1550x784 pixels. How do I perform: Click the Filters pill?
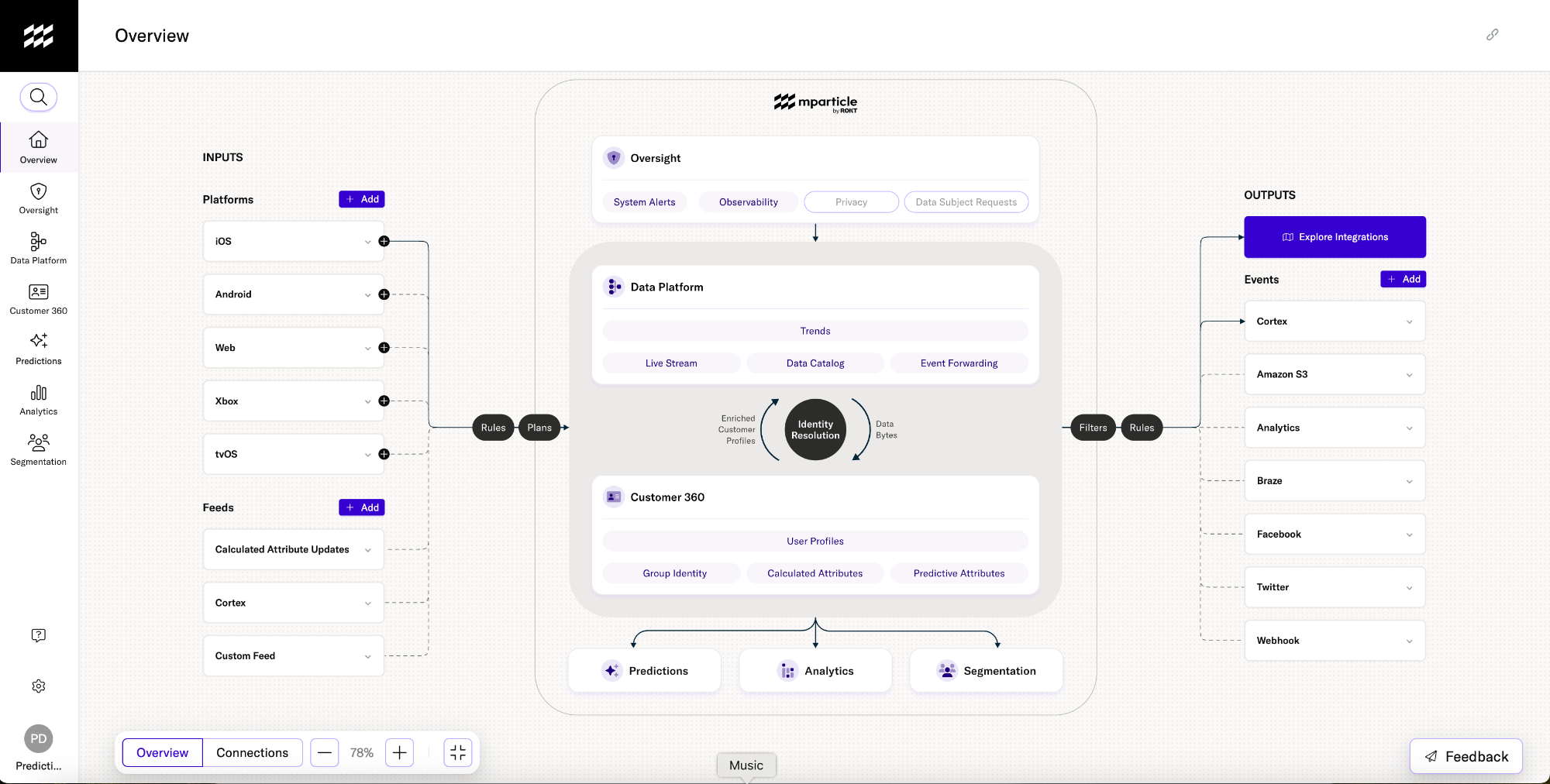click(x=1093, y=428)
